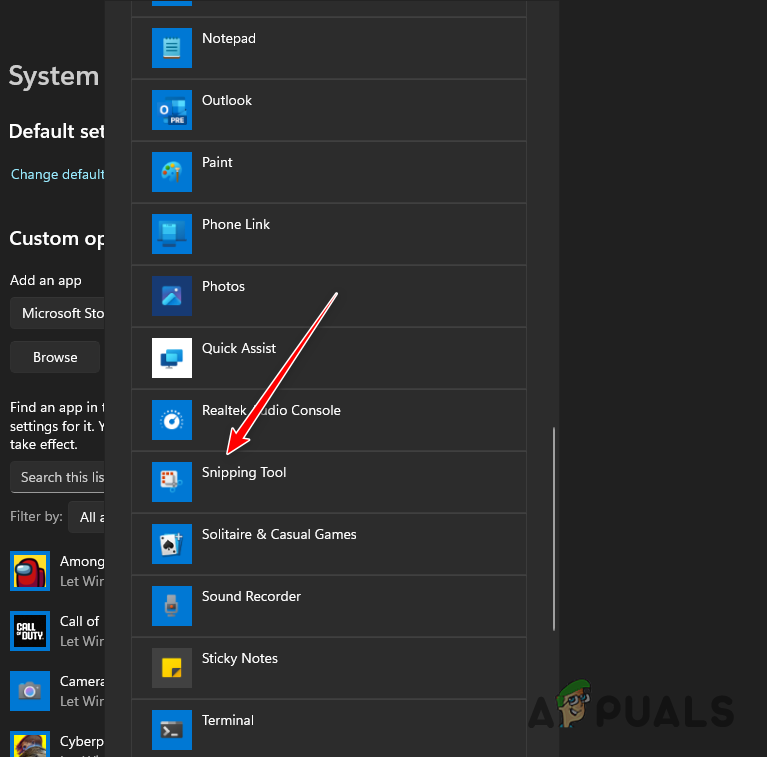767x757 pixels.
Task: Choose Sound Recorder entry
Action: point(329,606)
